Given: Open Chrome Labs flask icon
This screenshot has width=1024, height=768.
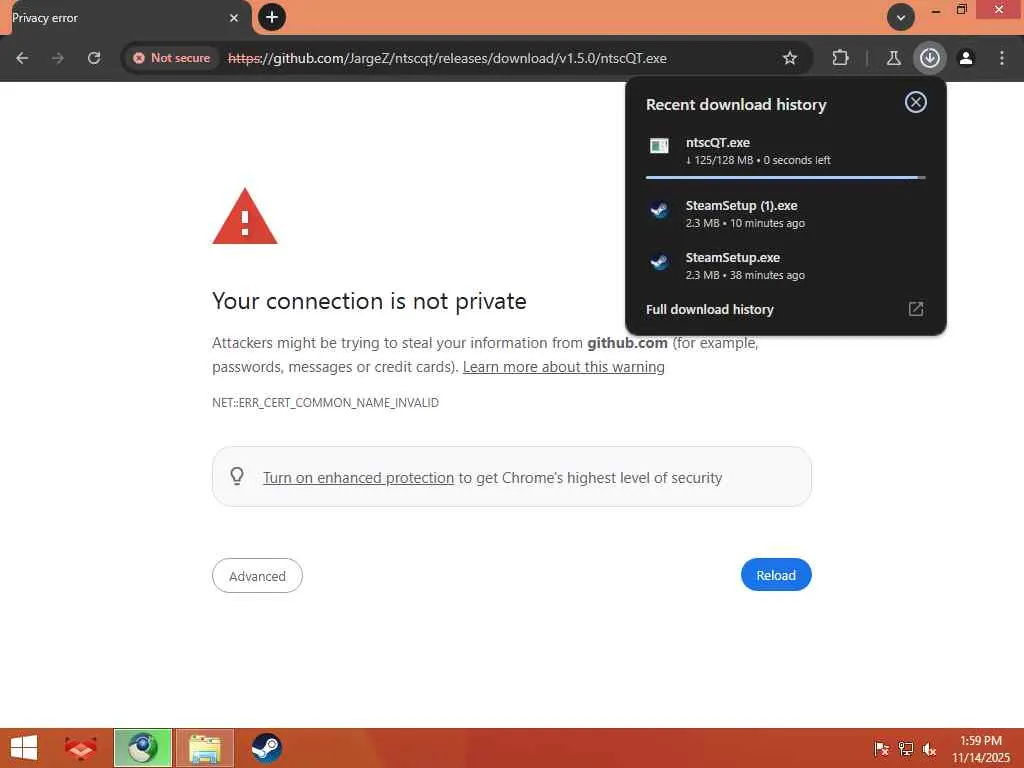Looking at the screenshot, I should tap(893, 58).
